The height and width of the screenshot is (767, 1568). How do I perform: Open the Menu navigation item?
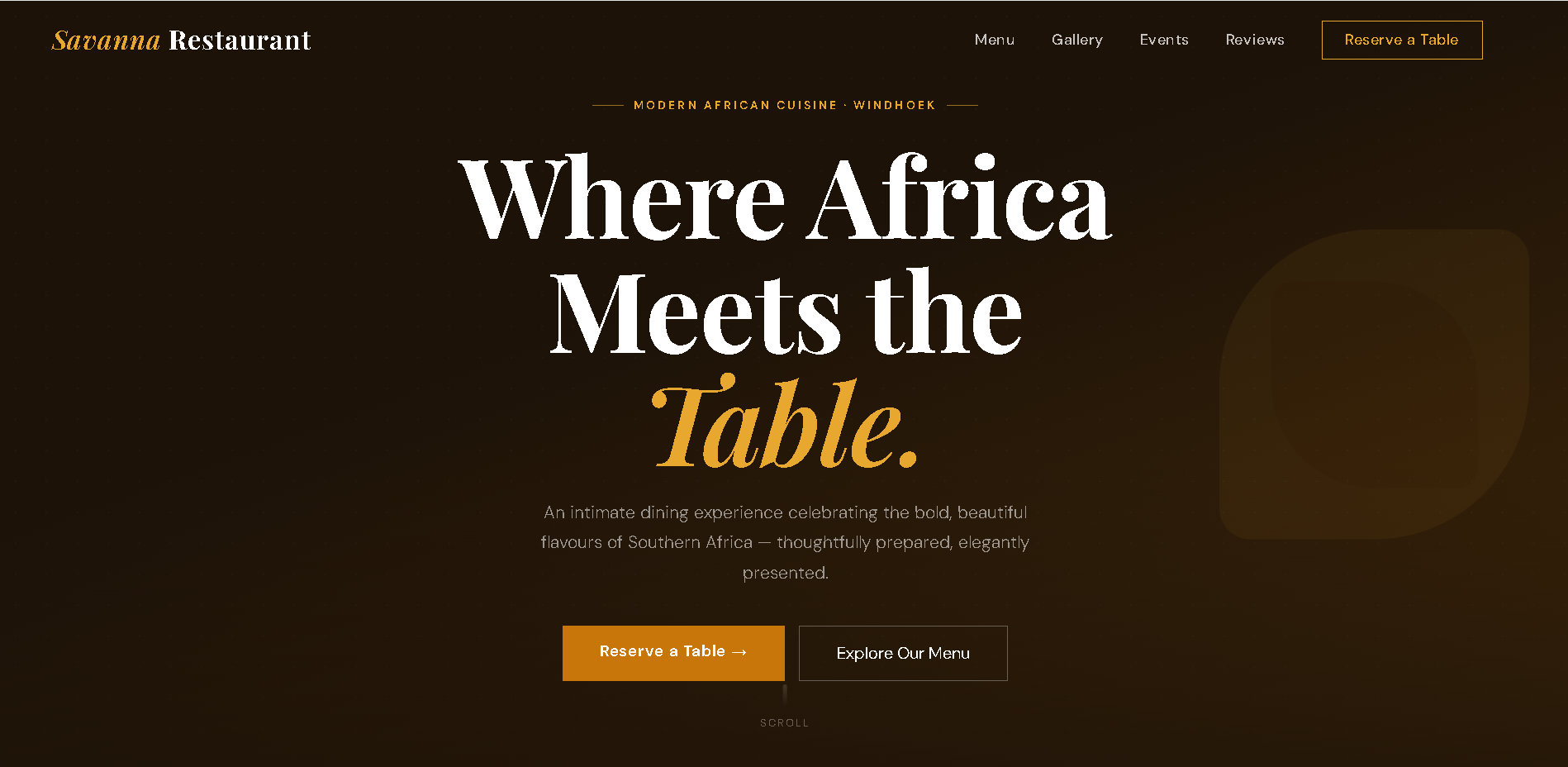pyautogui.click(x=995, y=40)
